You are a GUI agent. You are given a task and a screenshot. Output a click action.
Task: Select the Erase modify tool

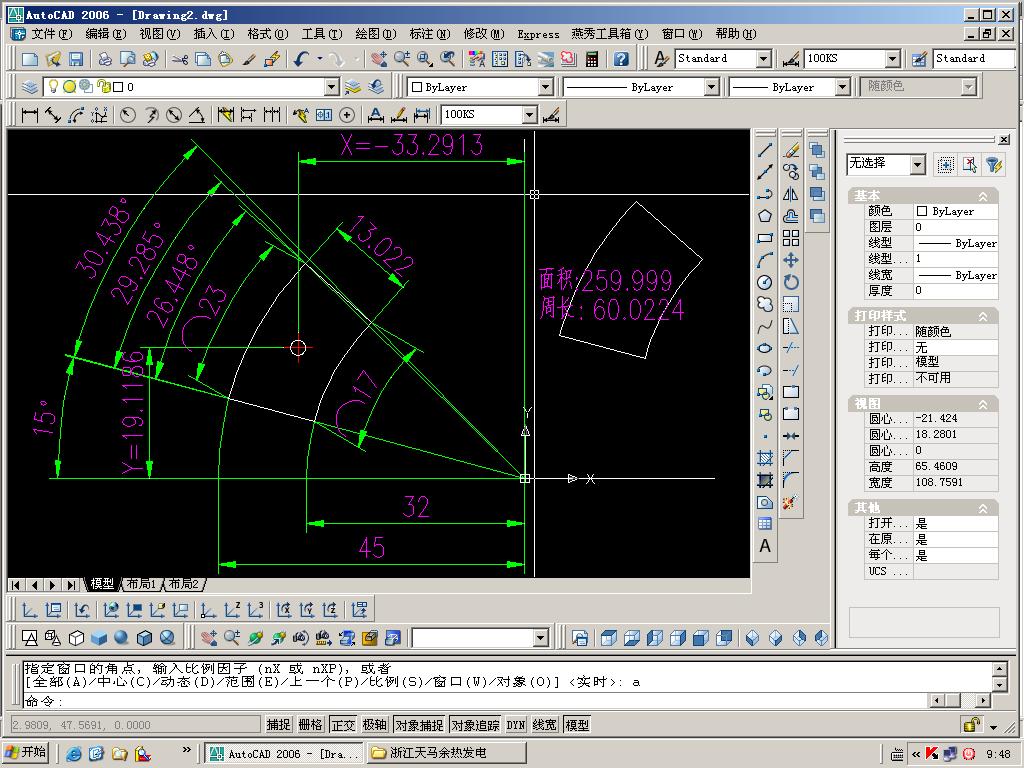pos(791,150)
